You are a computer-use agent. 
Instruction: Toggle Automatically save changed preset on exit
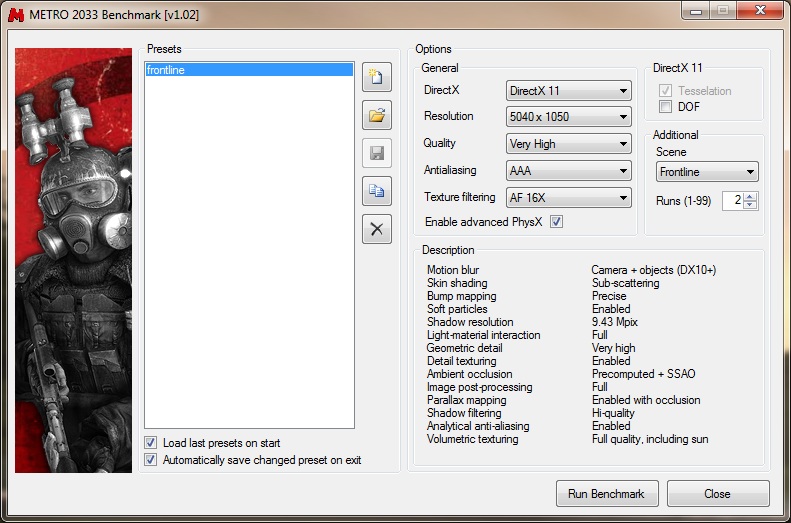pos(151,460)
